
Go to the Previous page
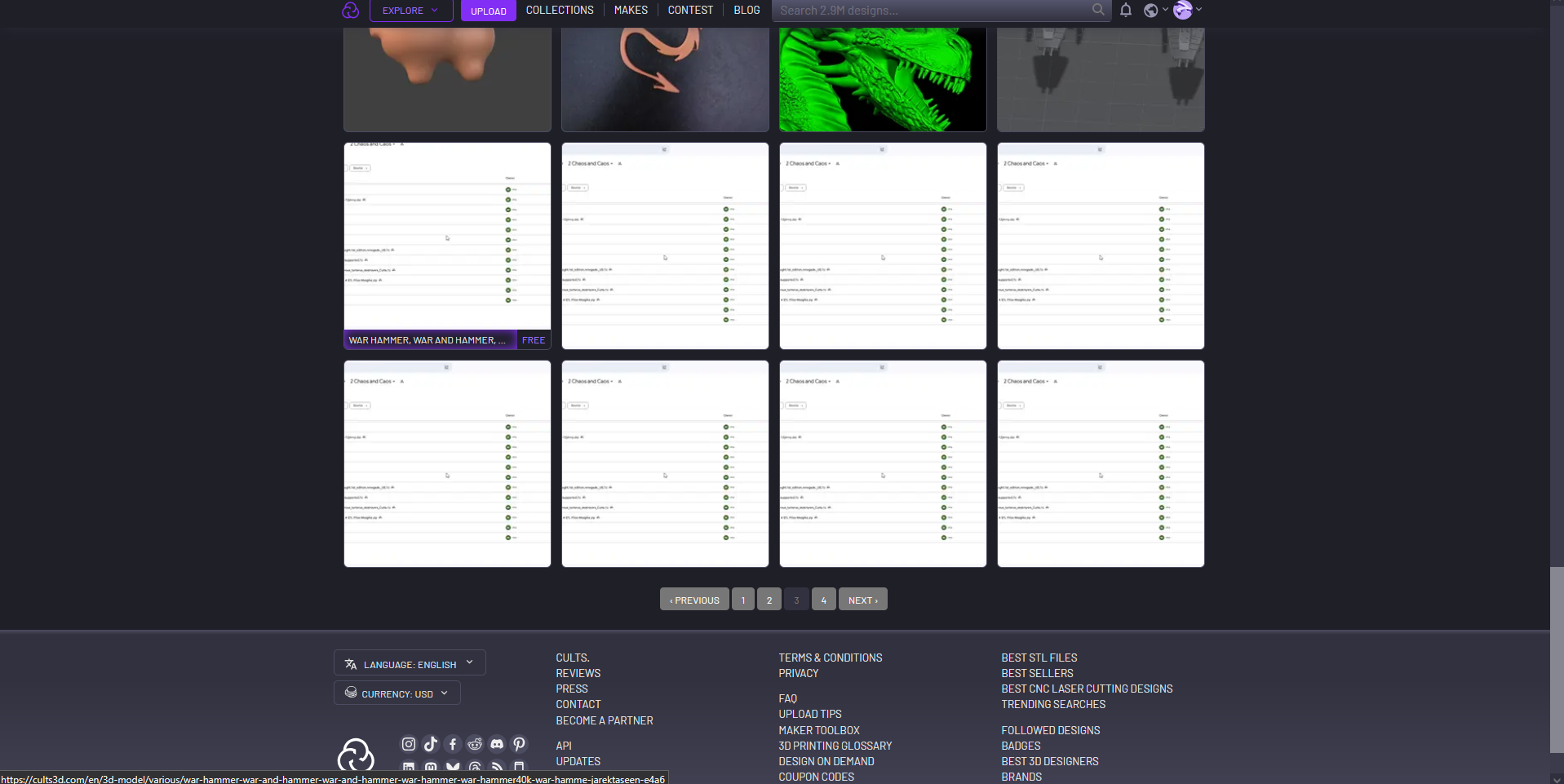[694, 600]
